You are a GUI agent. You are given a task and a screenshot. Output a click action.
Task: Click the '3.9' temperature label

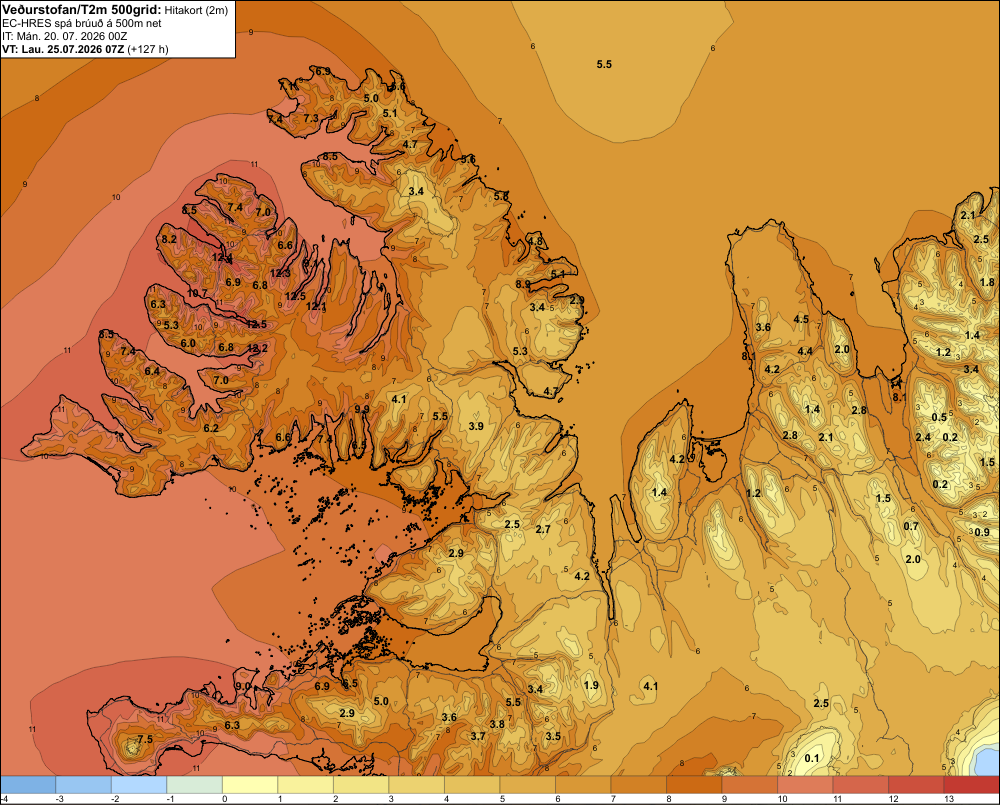point(476,426)
